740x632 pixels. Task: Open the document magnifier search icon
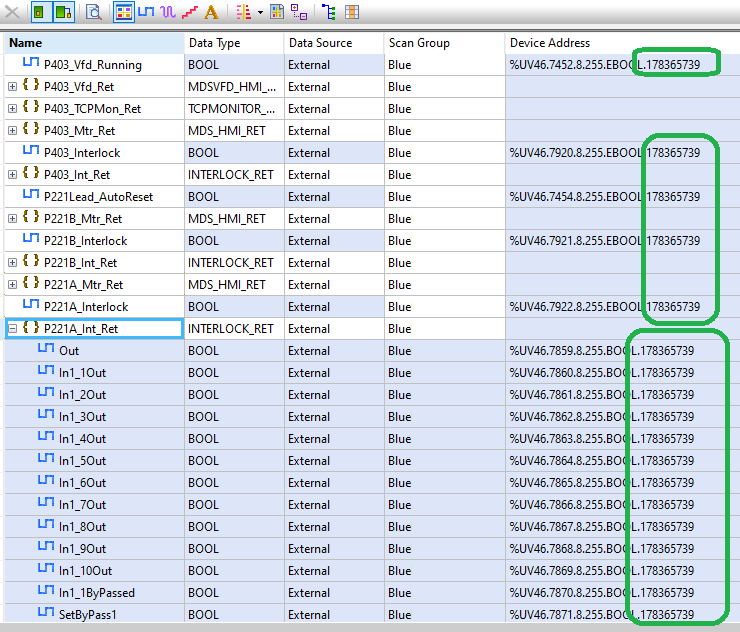[x=94, y=12]
